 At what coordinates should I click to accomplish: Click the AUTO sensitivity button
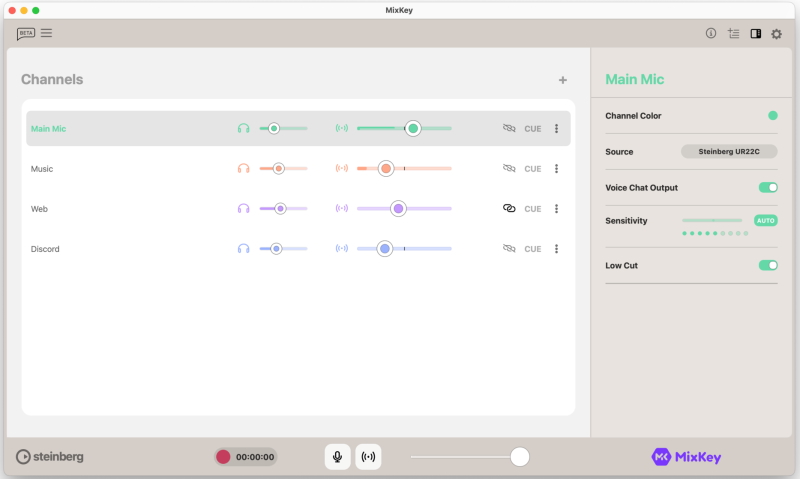click(x=765, y=220)
